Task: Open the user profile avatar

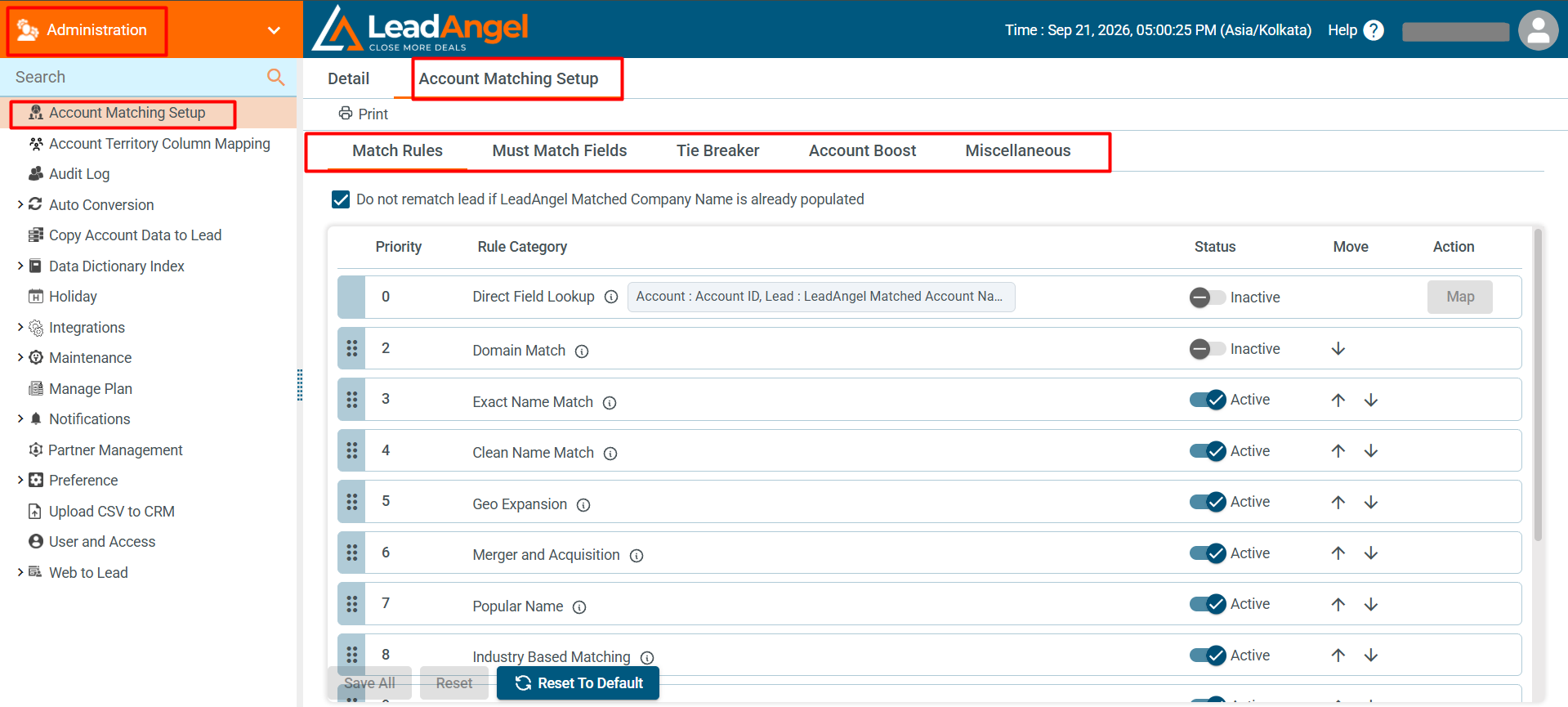Action: tap(1538, 30)
